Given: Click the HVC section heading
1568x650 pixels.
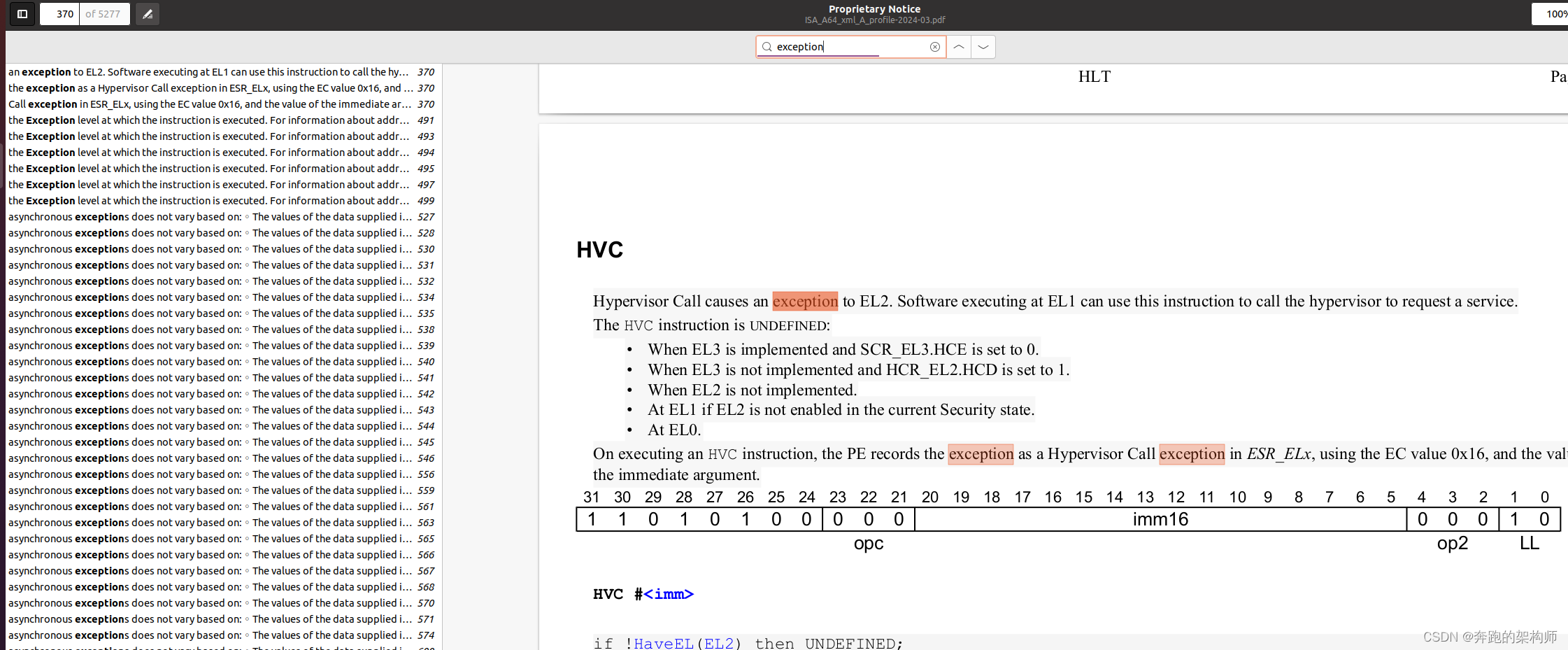Looking at the screenshot, I should click(x=599, y=250).
